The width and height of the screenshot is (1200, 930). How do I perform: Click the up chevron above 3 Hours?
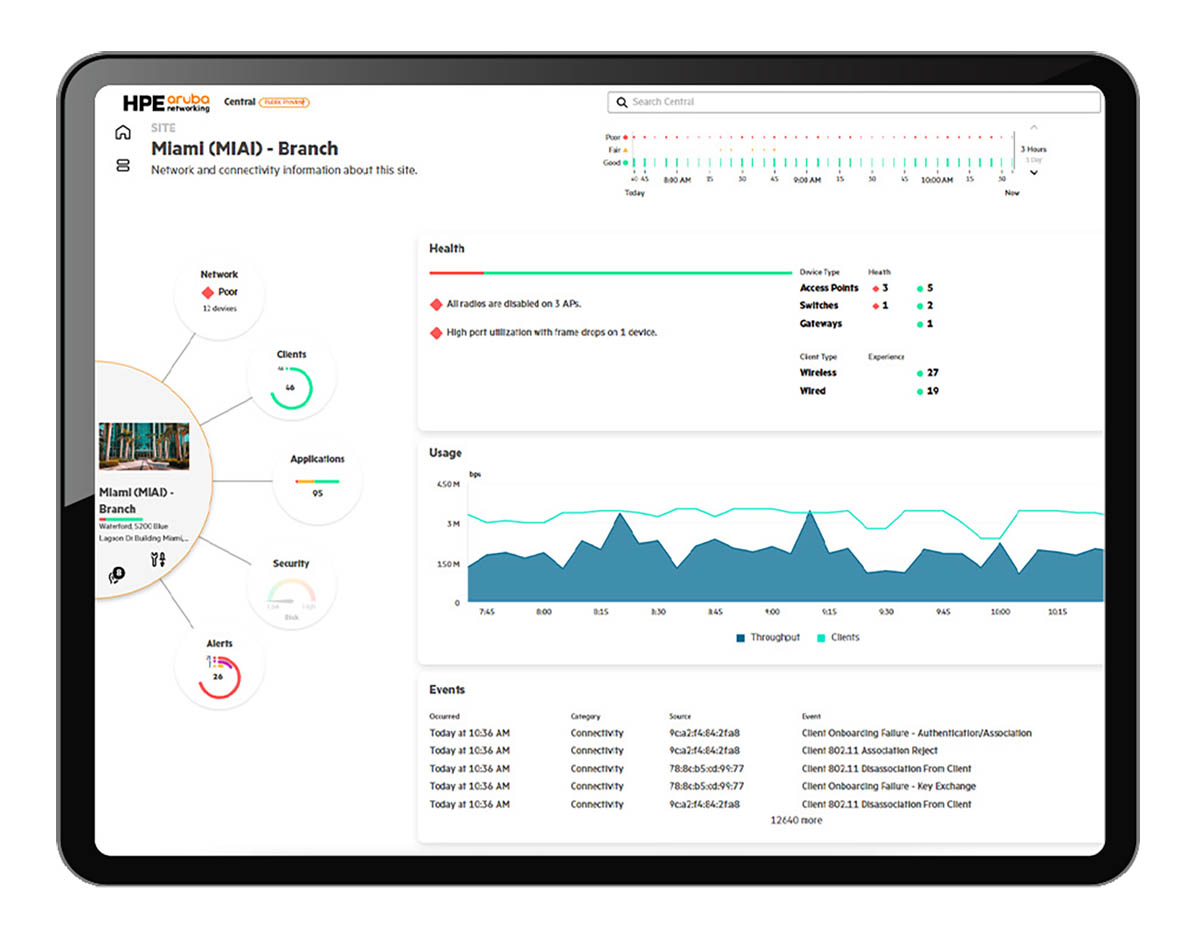click(1034, 128)
